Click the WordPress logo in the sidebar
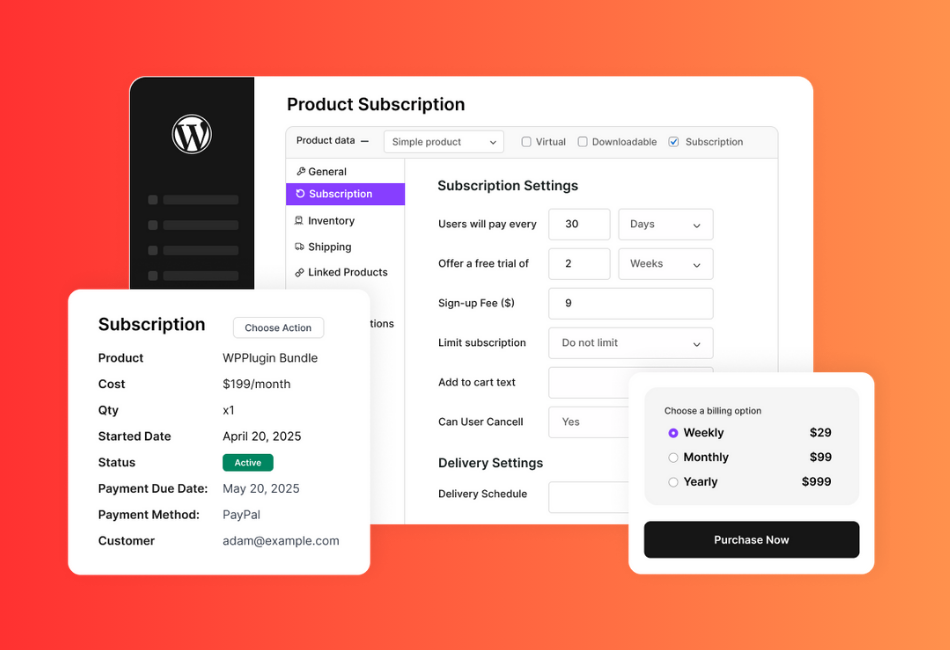The width and height of the screenshot is (950, 650). (x=191, y=133)
